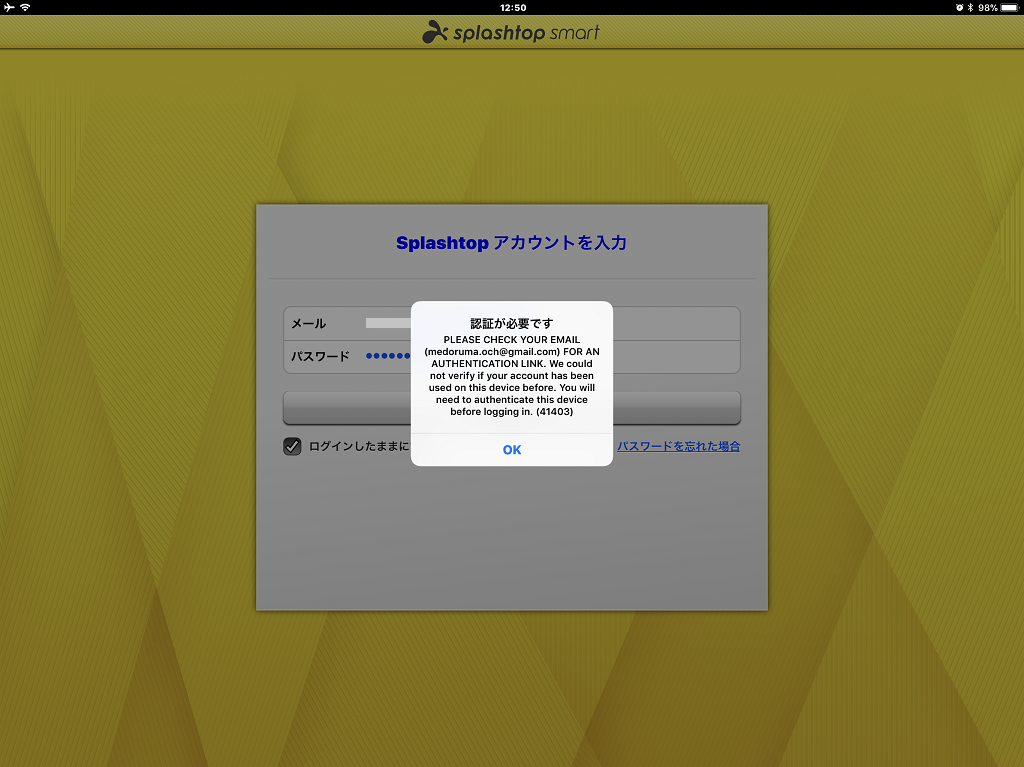Tap the Splashtop アカウントを入力 heading
Screen dimensions: 1024x767
tap(511, 242)
